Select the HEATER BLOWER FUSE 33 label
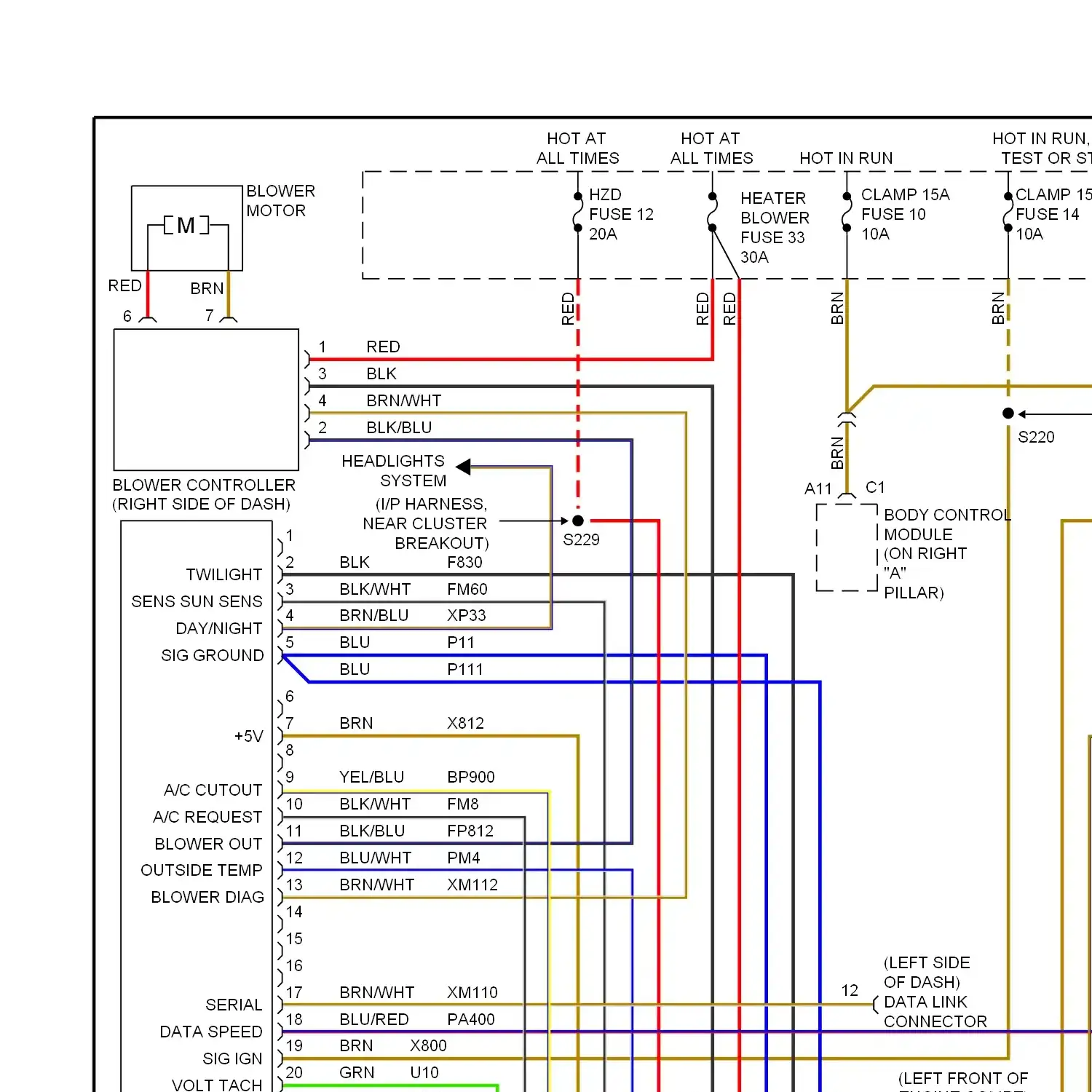 point(775,228)
